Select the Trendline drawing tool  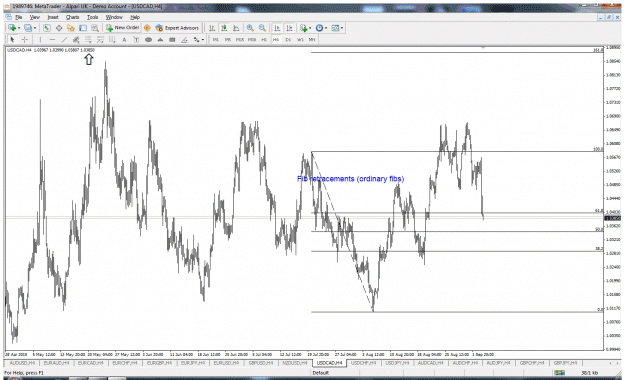pyautogui.click(x=65, y=39)
